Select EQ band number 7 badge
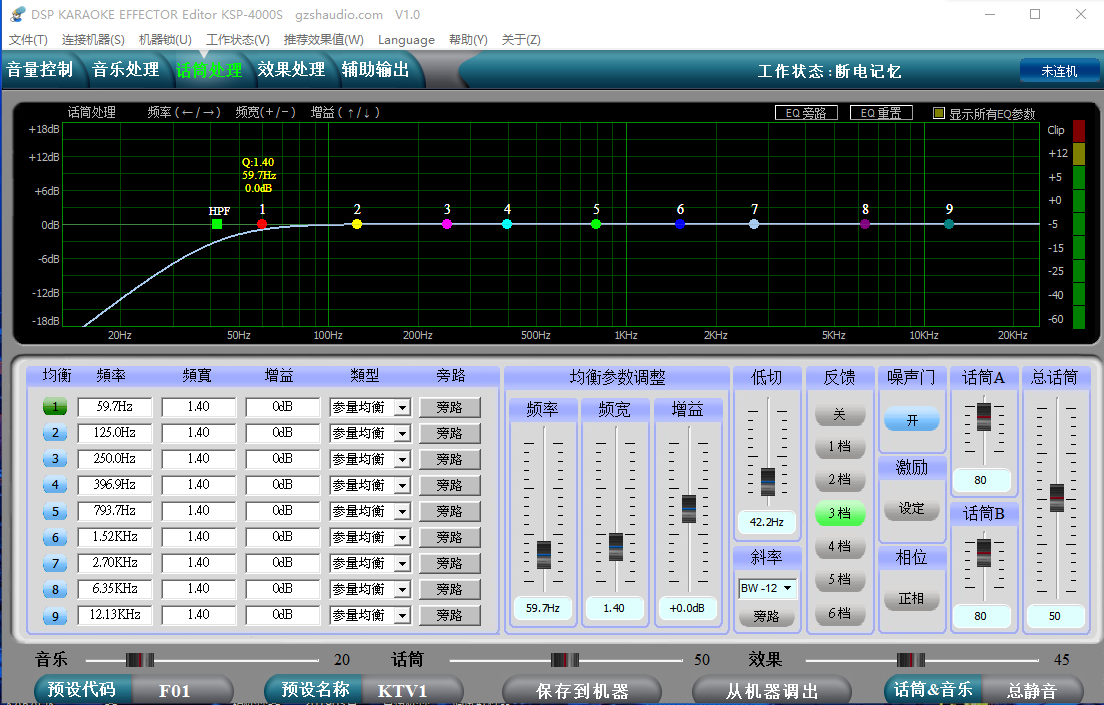Screen dimensions: 1104x705 pyautogui.click(x=55, y=563)
